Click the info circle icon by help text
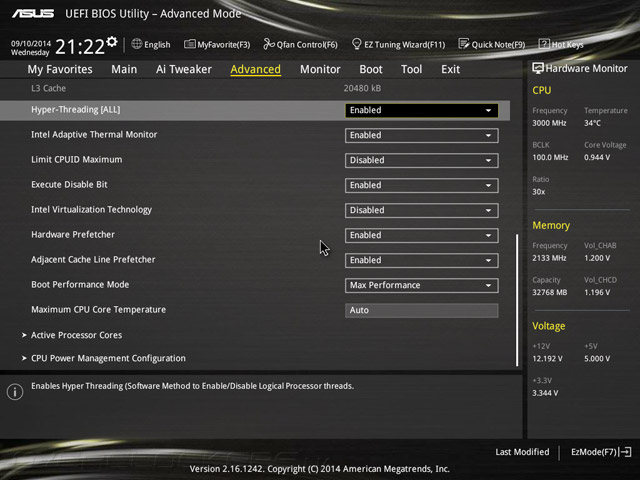This screenshot has height=480, width=640. 15,392
